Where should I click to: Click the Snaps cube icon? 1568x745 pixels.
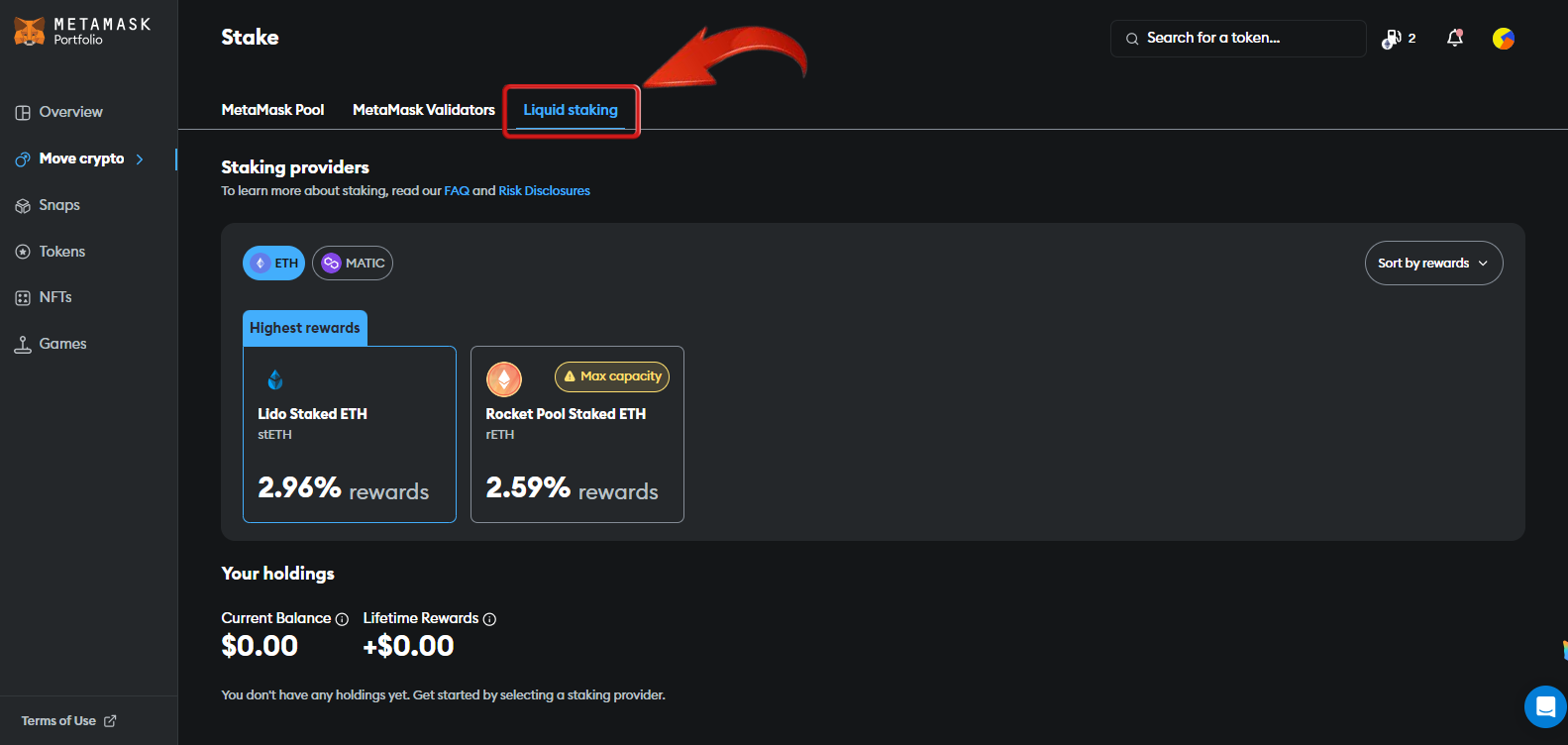[x=23, y=206]
